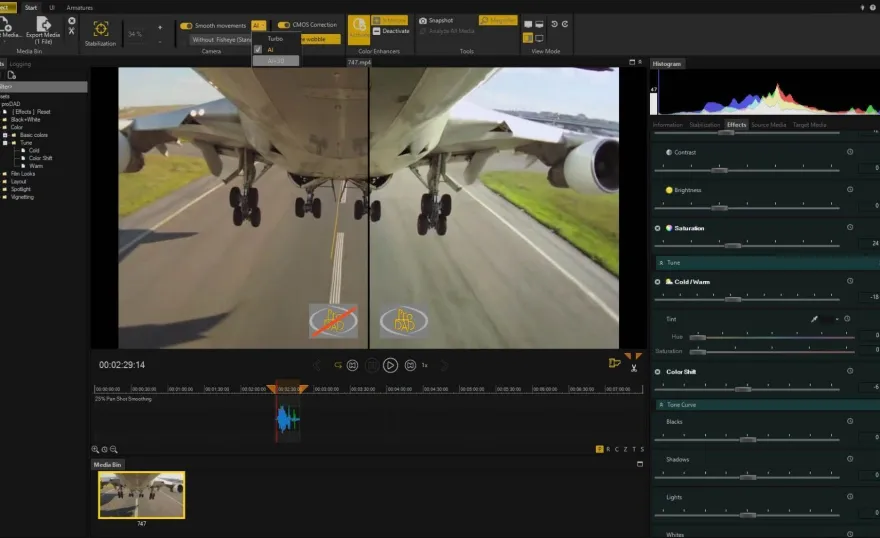The image size is (880, 538).
Task: Expand the Basic colors tree node
Action: [5, 135]
